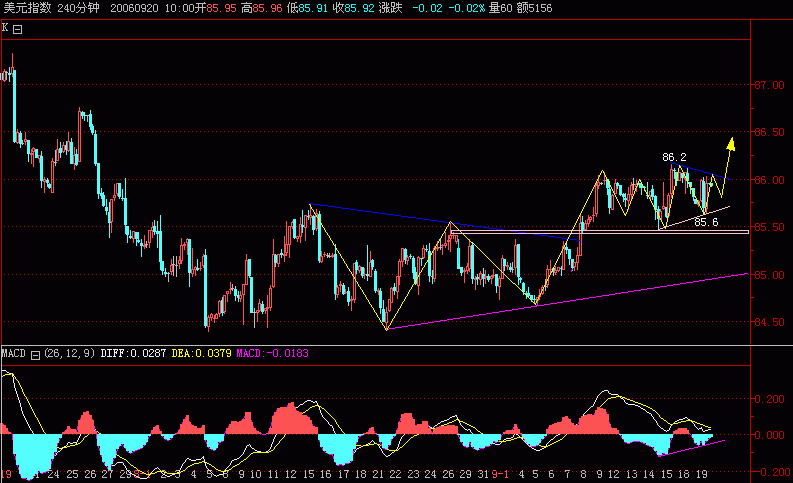This screenshot has width=793, height=483.
Task: Click the 量60 volume figure
Action: point(501,8)
